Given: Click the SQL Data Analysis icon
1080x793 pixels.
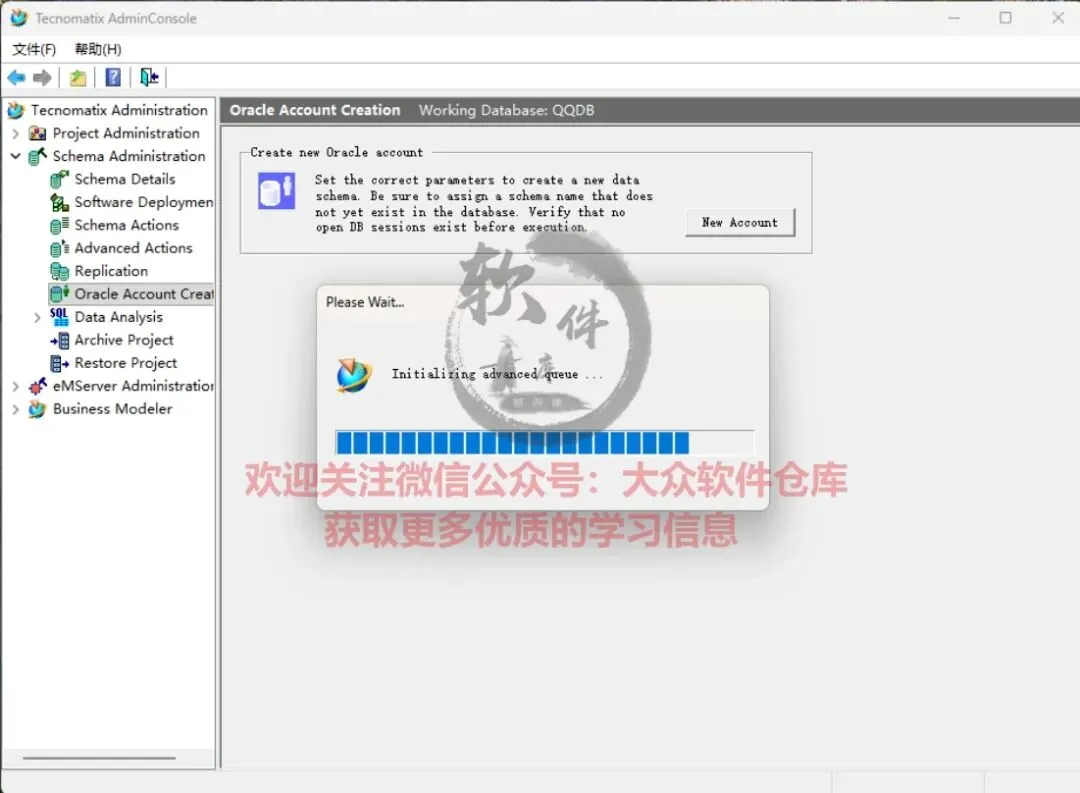Looking at the screenshot, I should [x=59, y=317].
